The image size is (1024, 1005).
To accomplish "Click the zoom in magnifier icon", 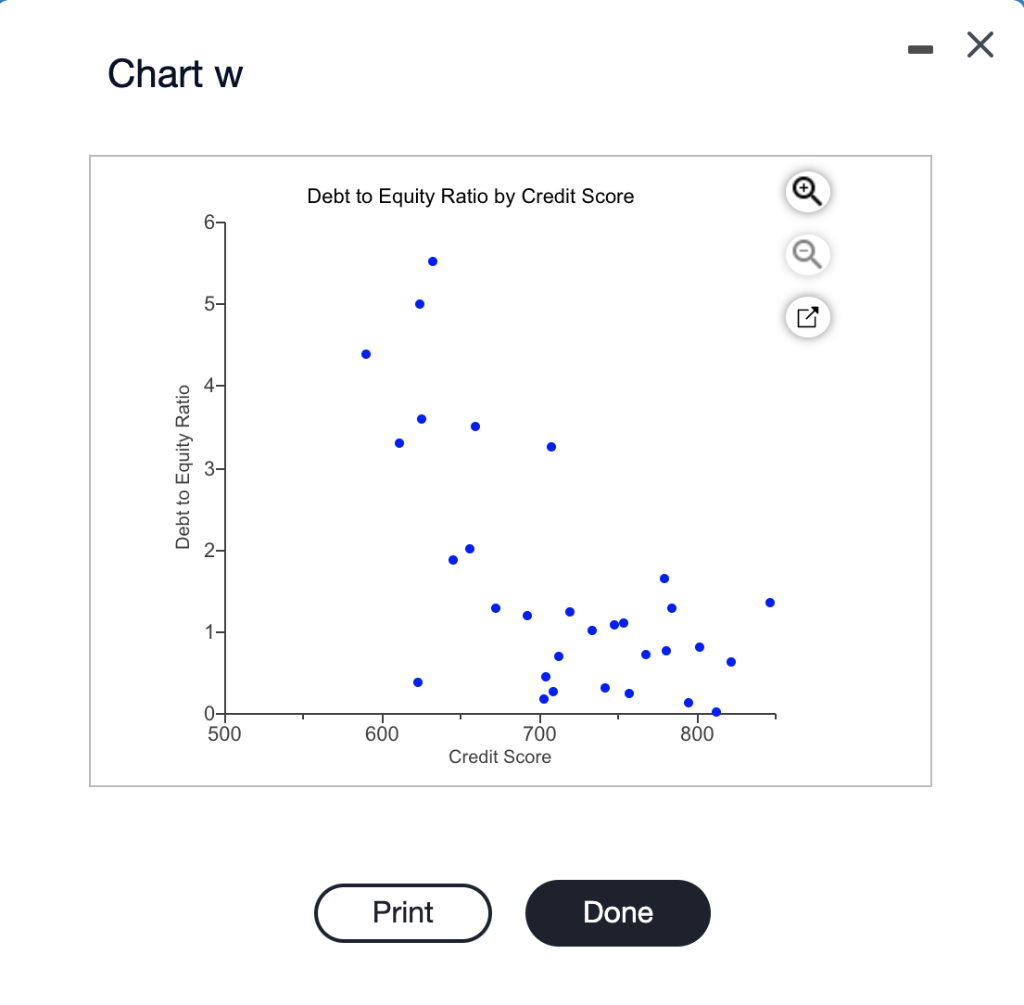I will (807, 192).
